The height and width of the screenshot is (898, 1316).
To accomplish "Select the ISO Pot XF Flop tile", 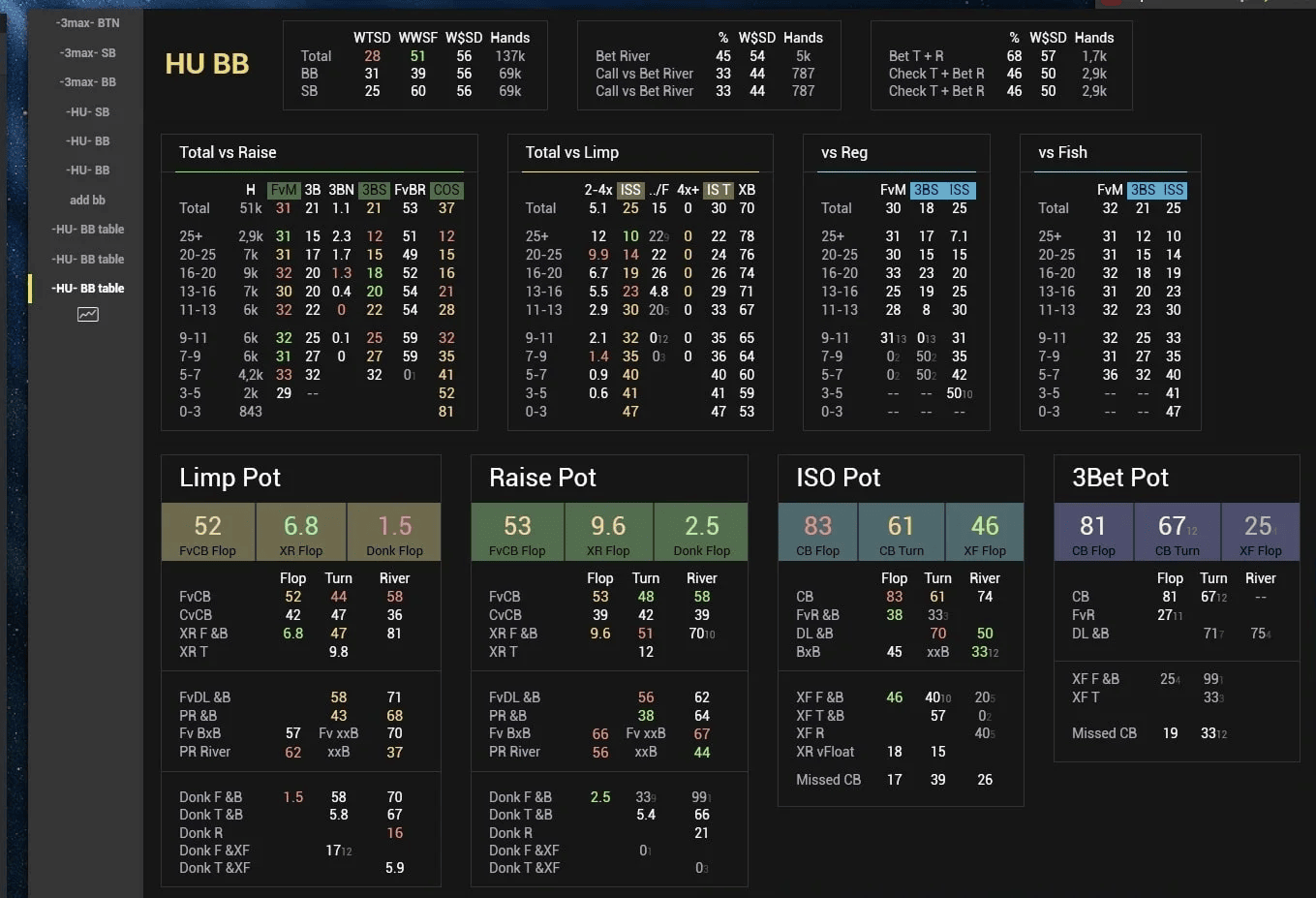I will pyautogui.click(x=984, y=532).
